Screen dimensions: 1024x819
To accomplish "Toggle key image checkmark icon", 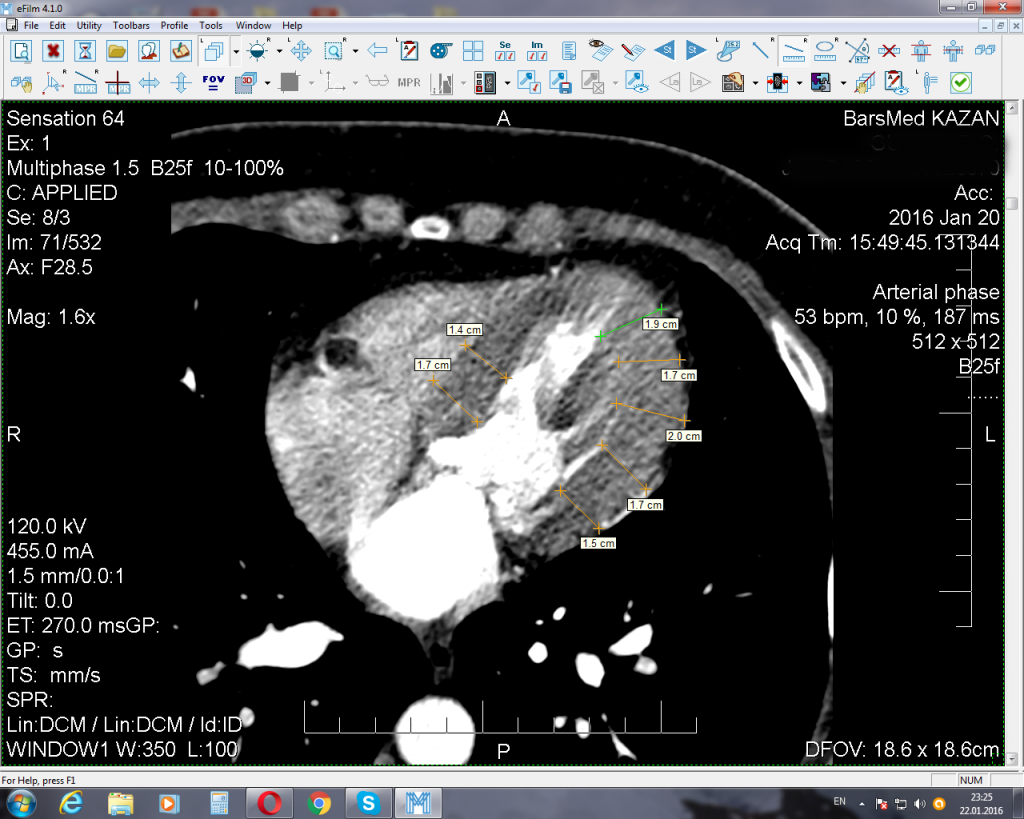I will point(528,83).
